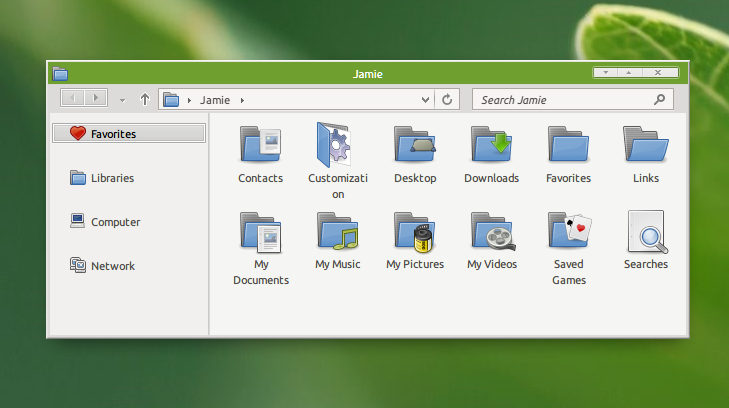The width and height of the screenshot is (729, 408).
Task: Select Favorites in the navigation pane
Action: 129,133
